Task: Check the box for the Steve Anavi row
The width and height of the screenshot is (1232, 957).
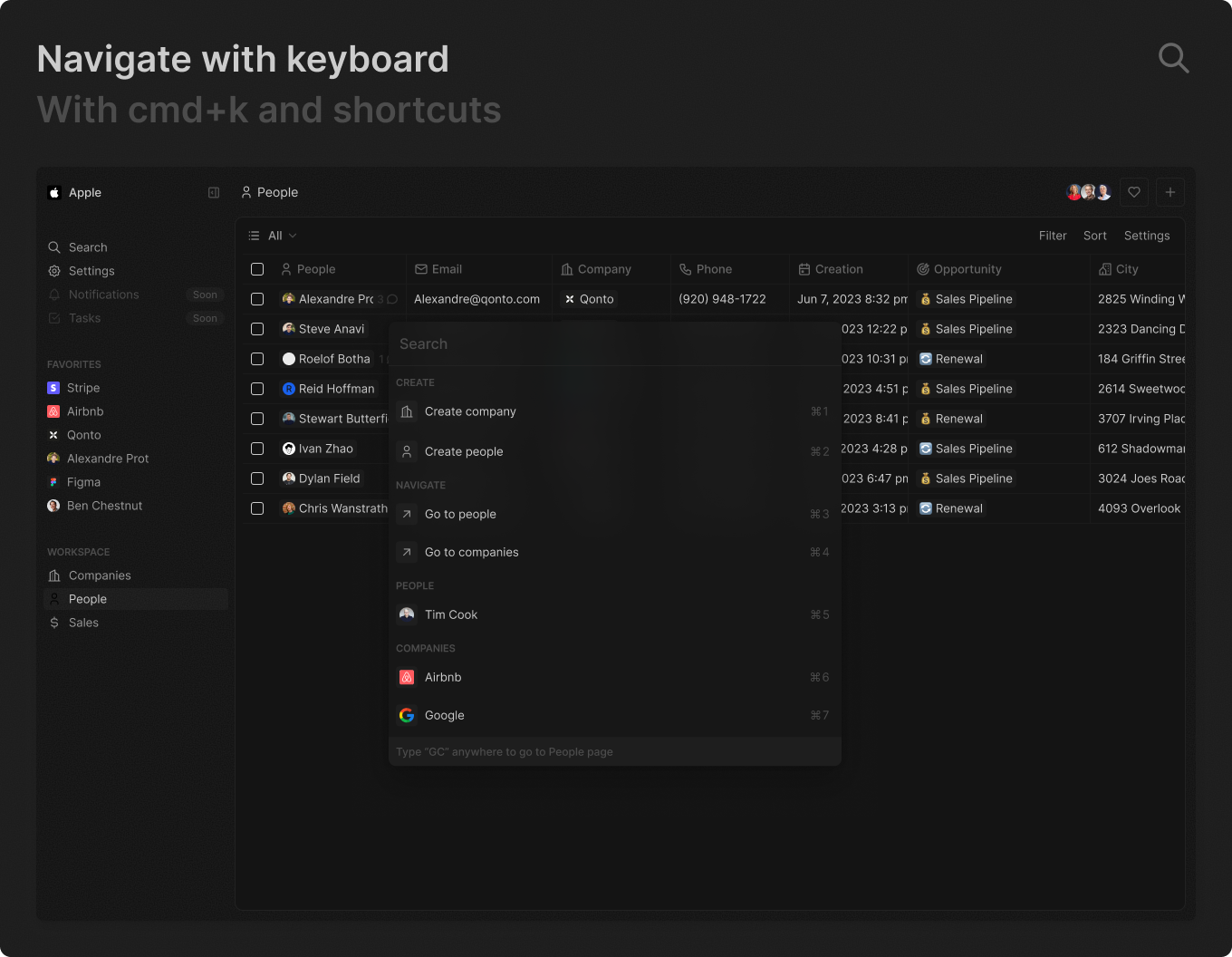Action: (x=257, y=329)
